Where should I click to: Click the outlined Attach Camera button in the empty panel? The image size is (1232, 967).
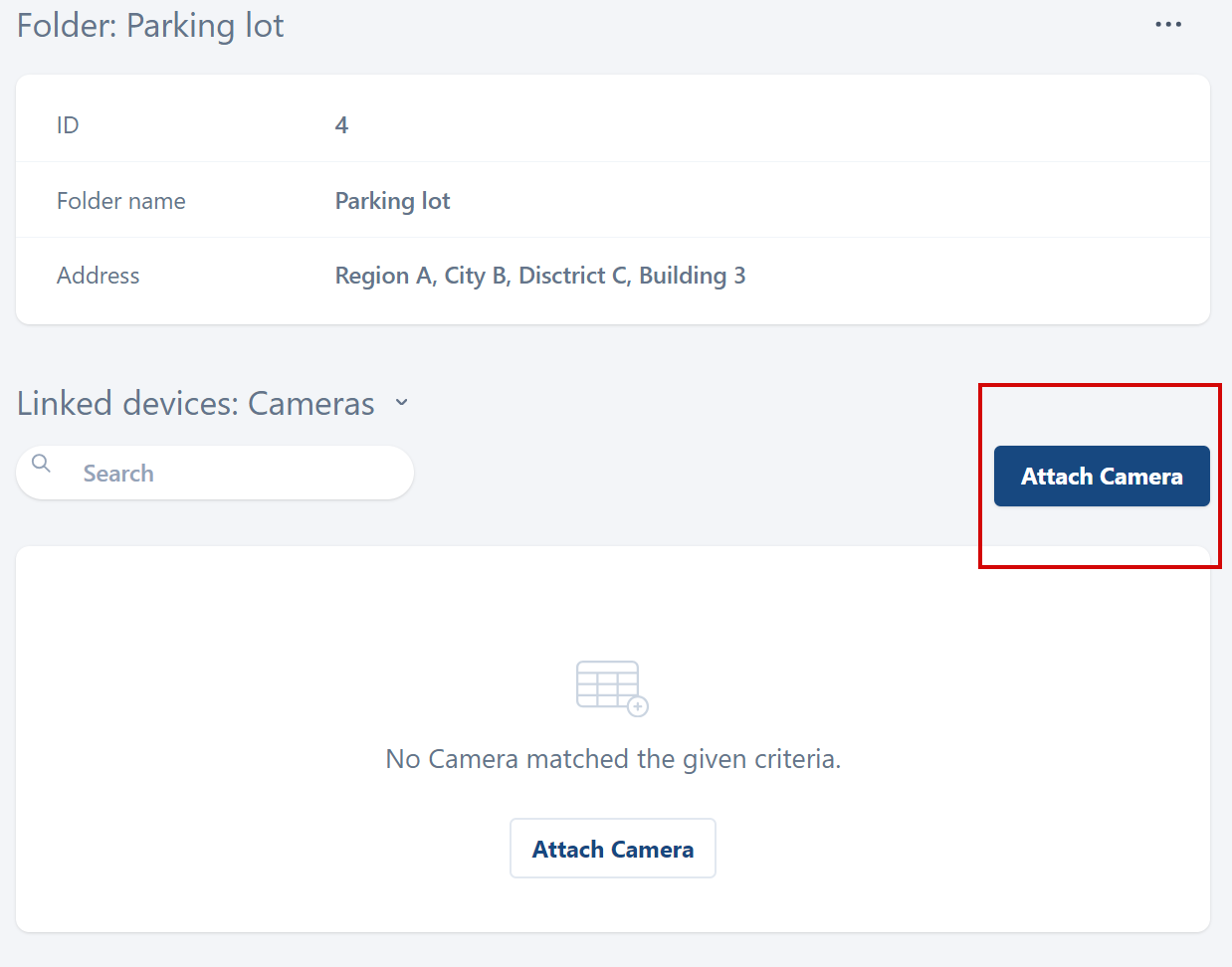click(x=612, y=849)
